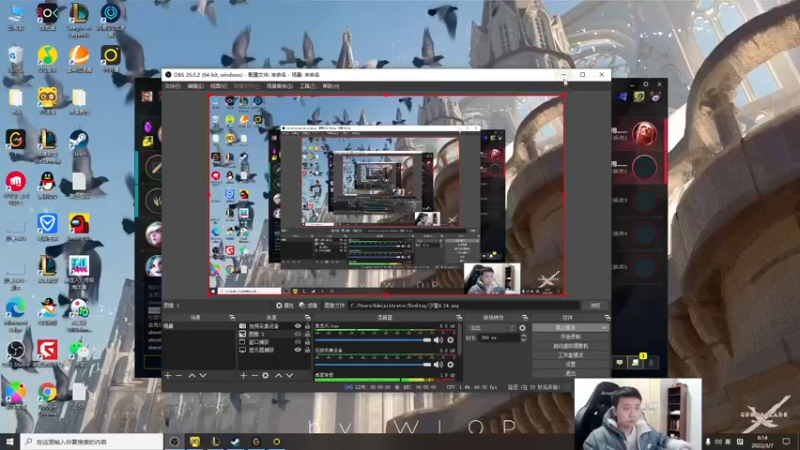Toggle visibility of the window capture source
Screen dimensions: 800x450
click(298, 342)
